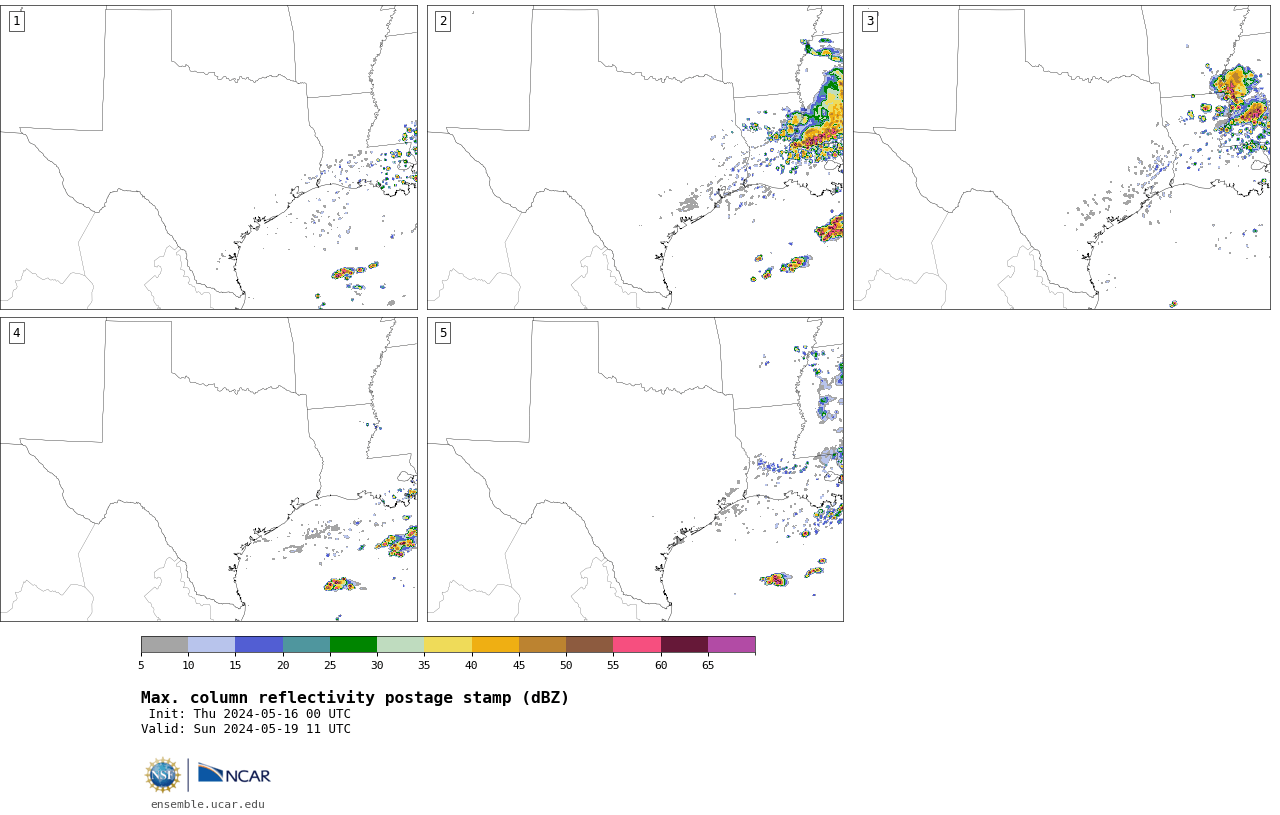Click the panel label number 1
This screenshot has width=1280, height=815.
(16, 21)
